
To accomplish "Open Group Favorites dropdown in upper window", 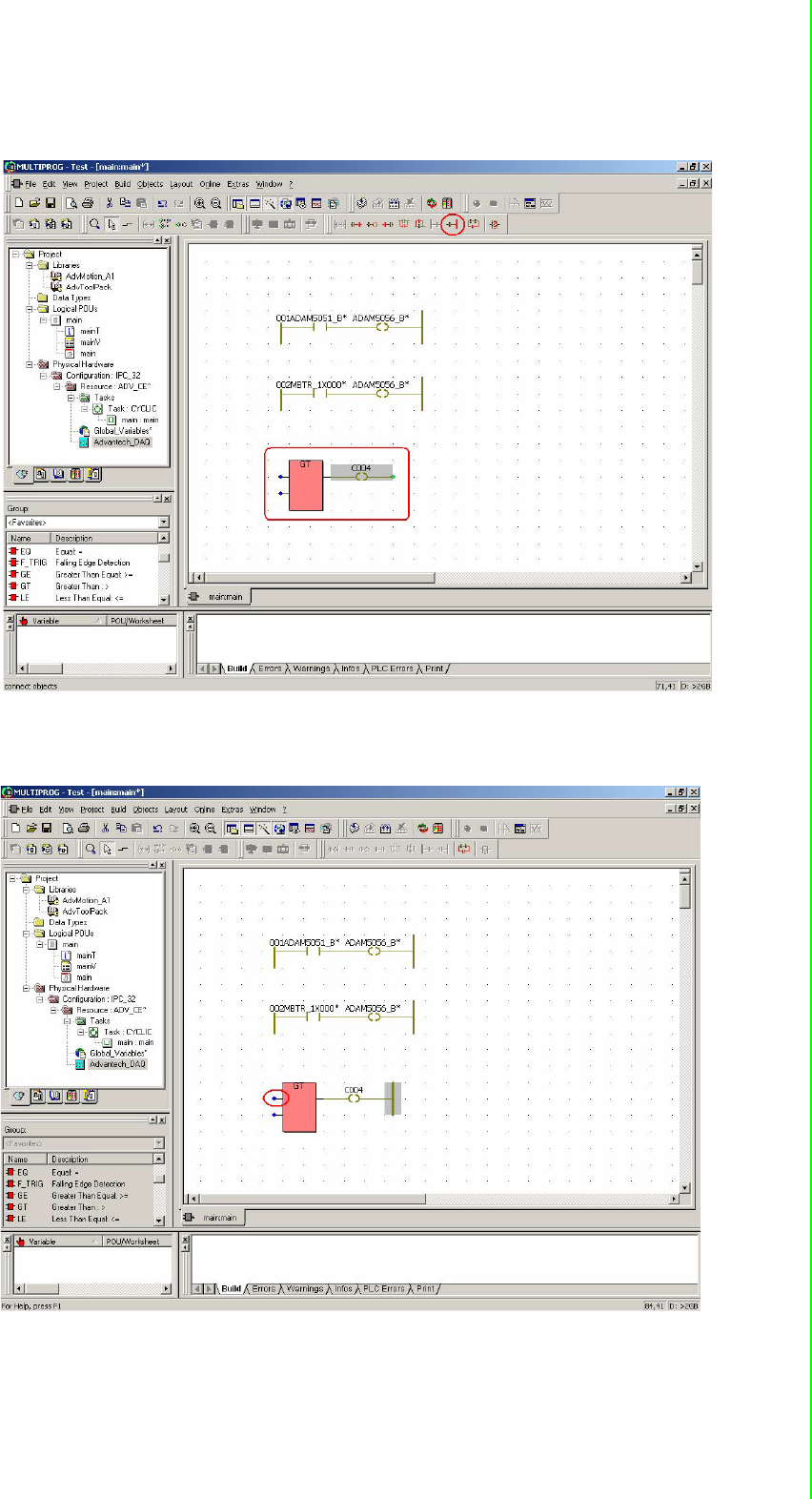I will coord(164,523).
